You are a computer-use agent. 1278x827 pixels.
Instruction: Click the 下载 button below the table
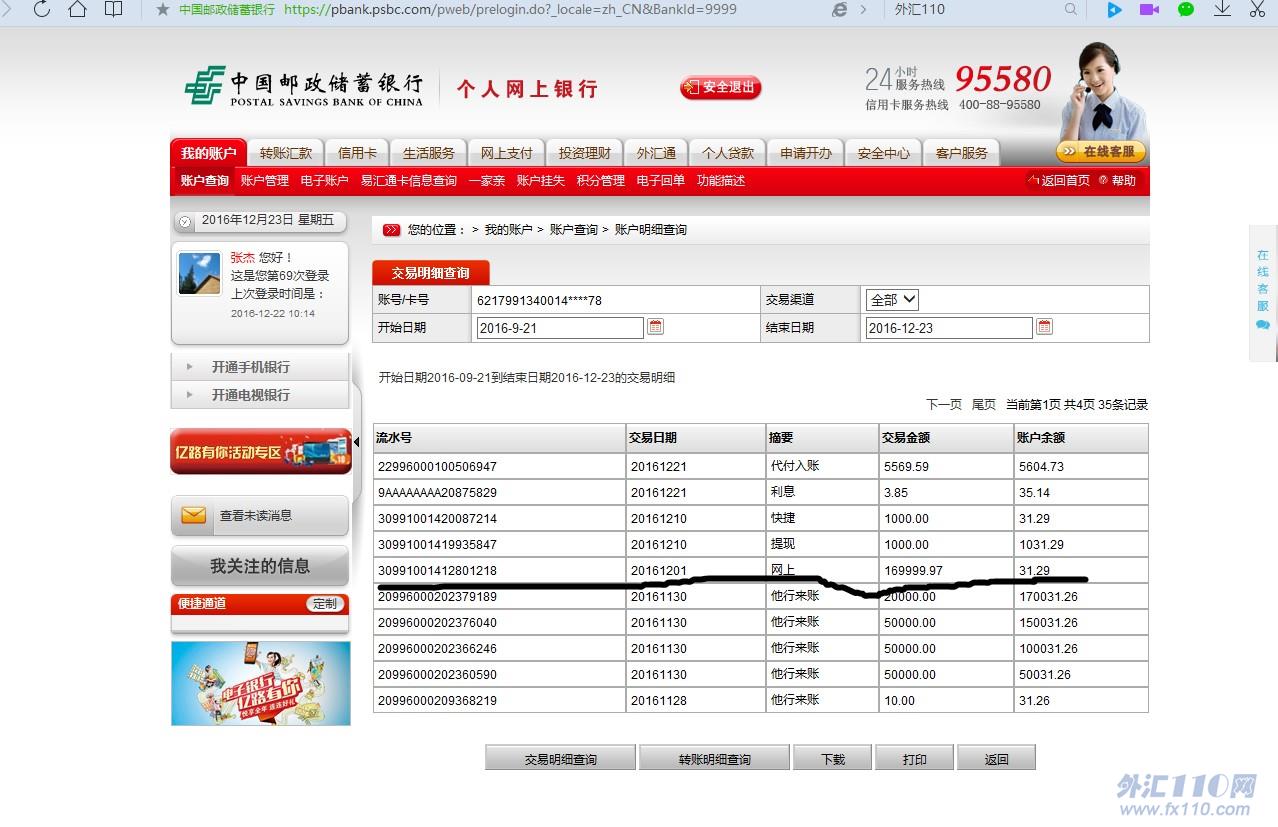pos(832,759)
